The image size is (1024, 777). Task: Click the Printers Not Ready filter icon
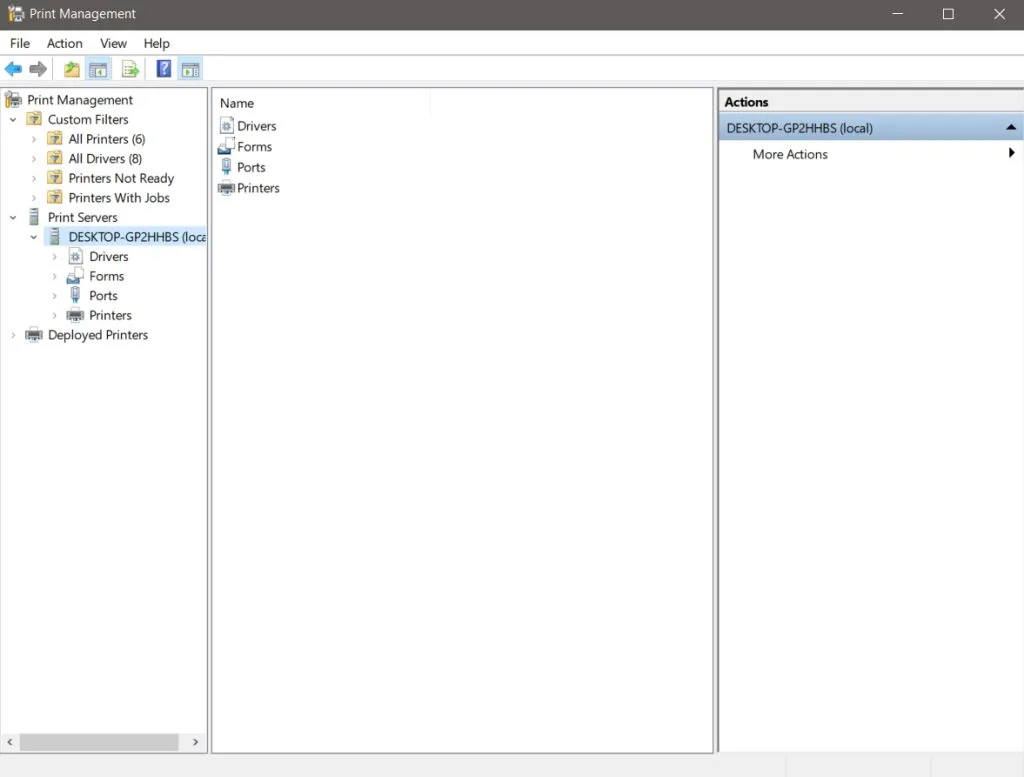[55, 178]
